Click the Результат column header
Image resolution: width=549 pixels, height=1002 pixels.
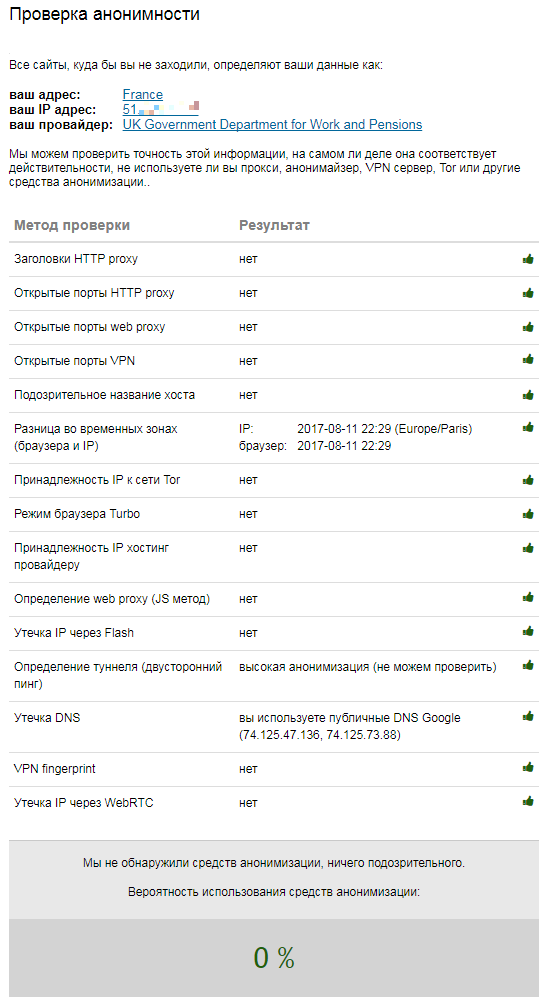coord(274,225)
